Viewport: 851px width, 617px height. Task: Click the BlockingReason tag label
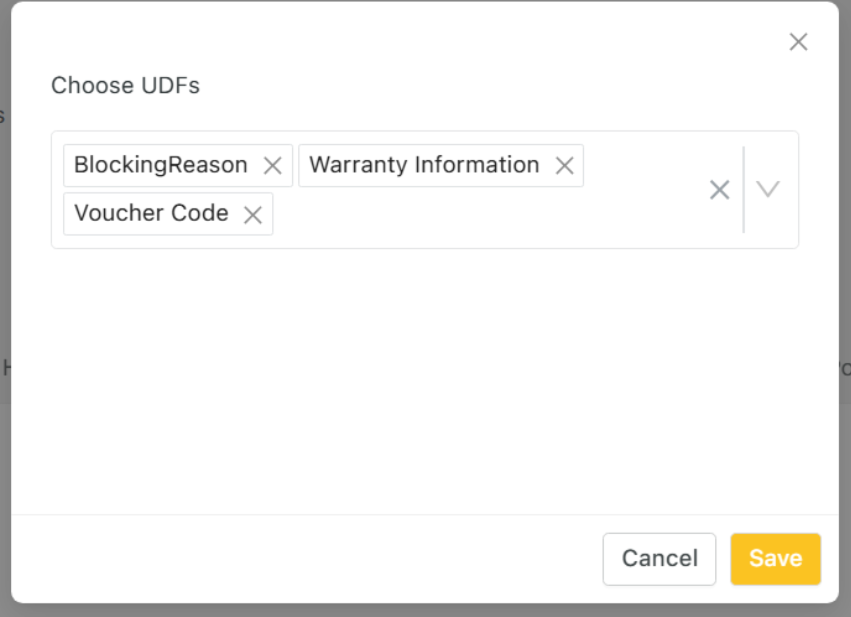tap(161, 165)
